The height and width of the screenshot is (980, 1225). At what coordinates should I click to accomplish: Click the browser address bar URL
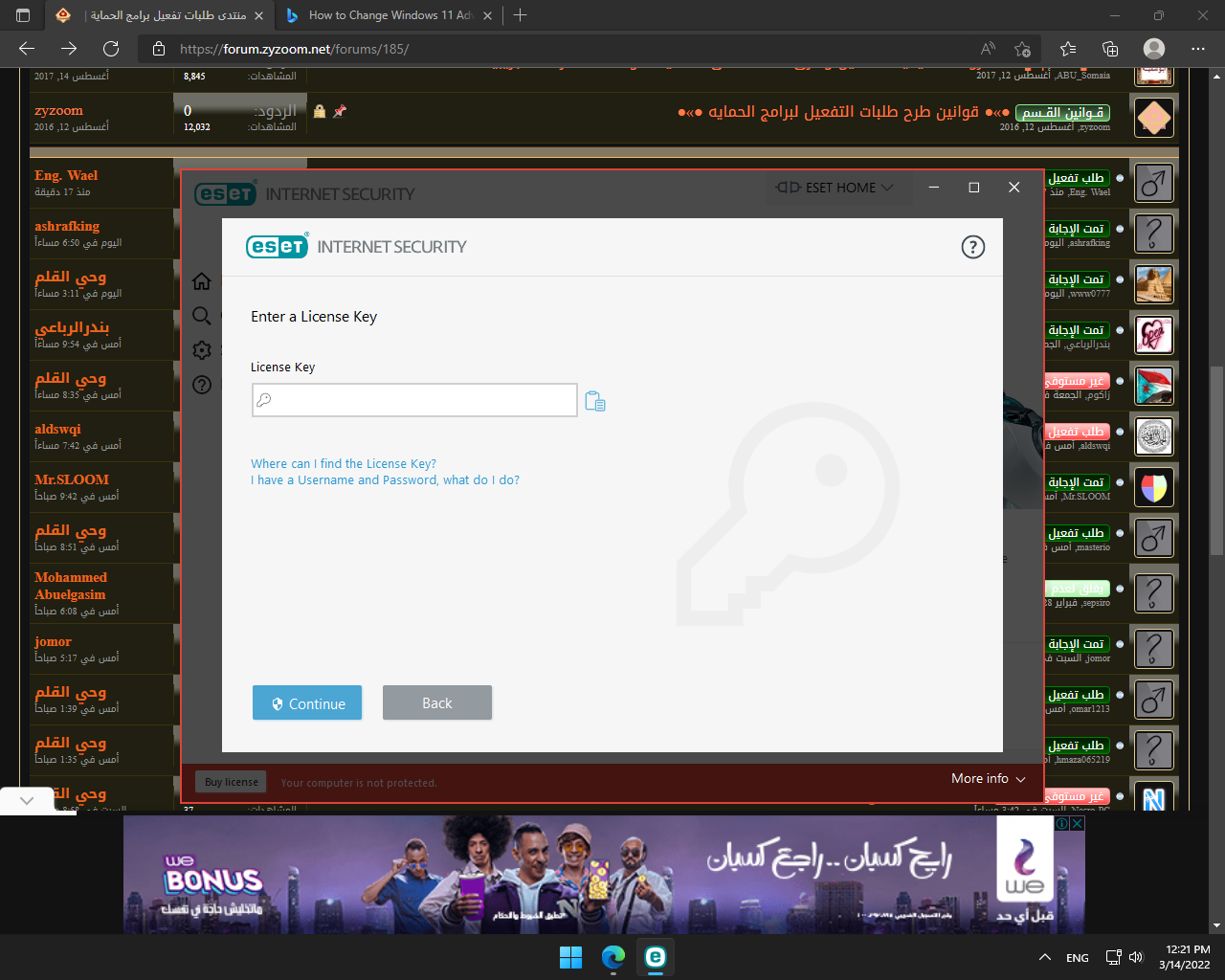click(294, 49)
